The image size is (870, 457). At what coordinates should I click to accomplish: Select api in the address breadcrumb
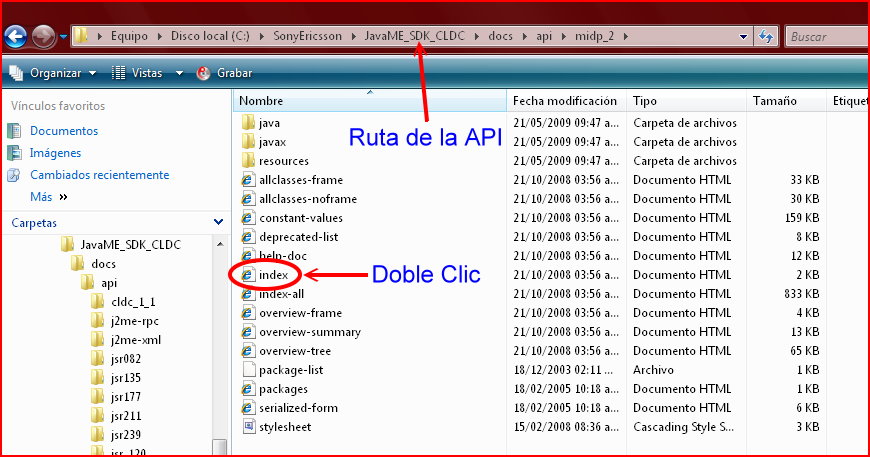click(x=544, y=36)
